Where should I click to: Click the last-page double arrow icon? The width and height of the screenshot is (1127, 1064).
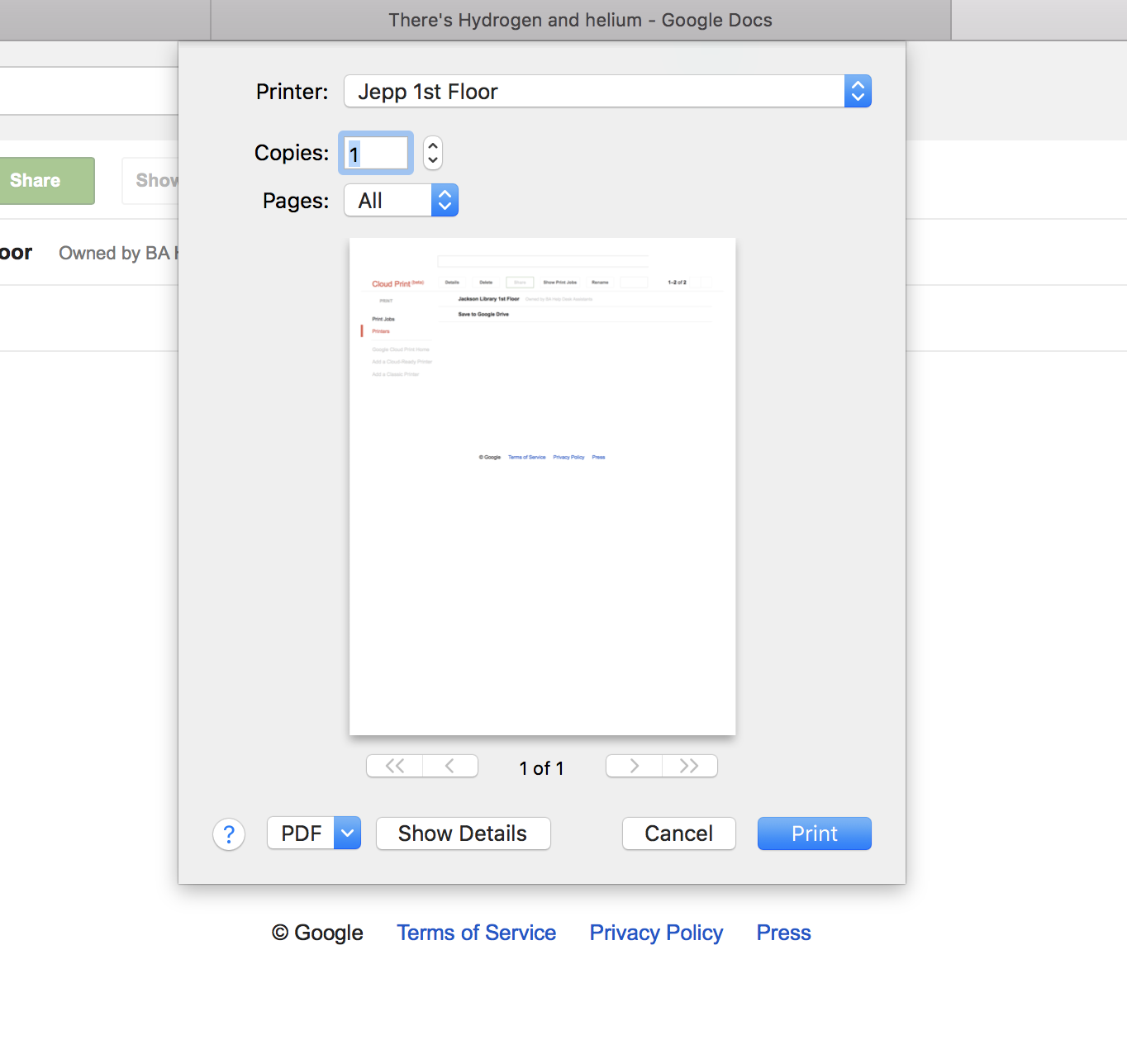click(690, 766)
